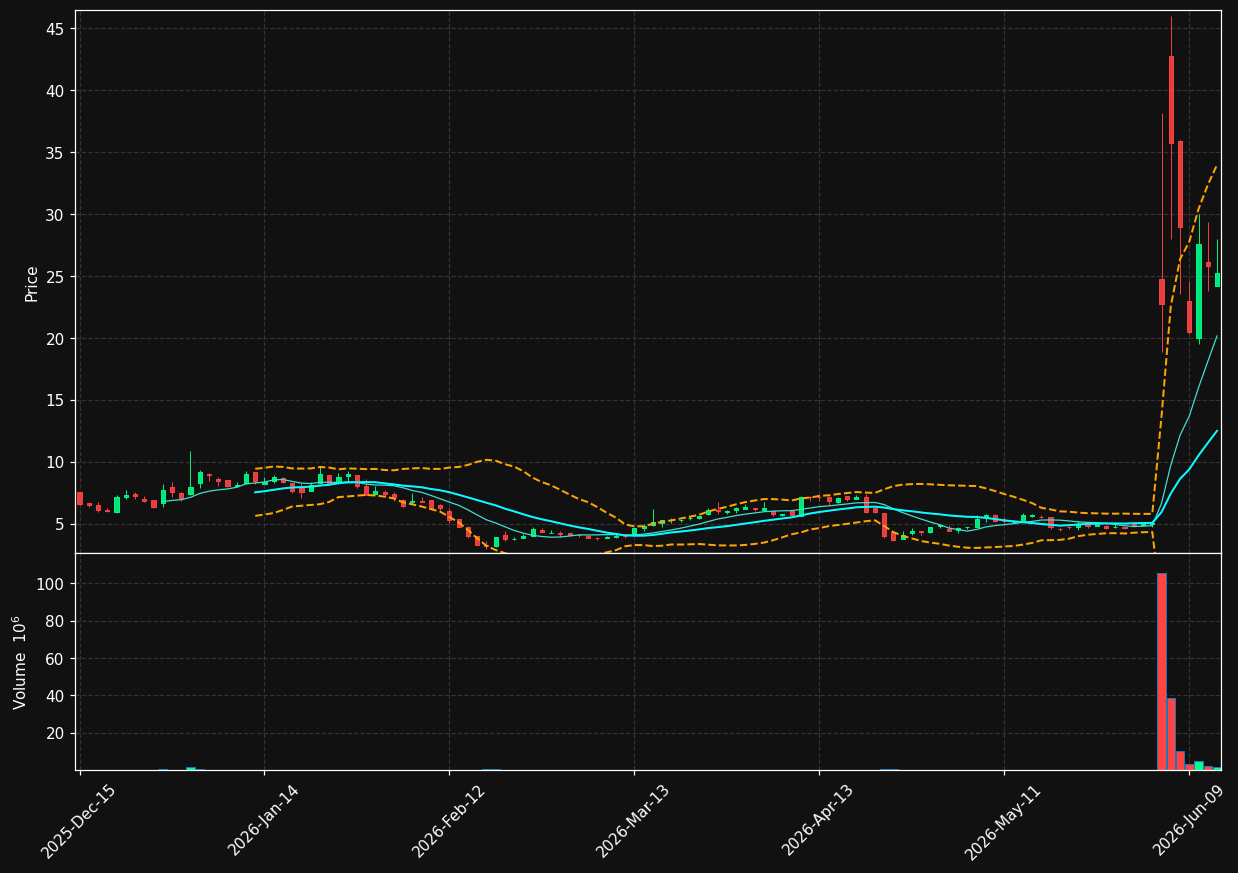Click the second-tallest red volume bar near 40

coord(1171,734)
